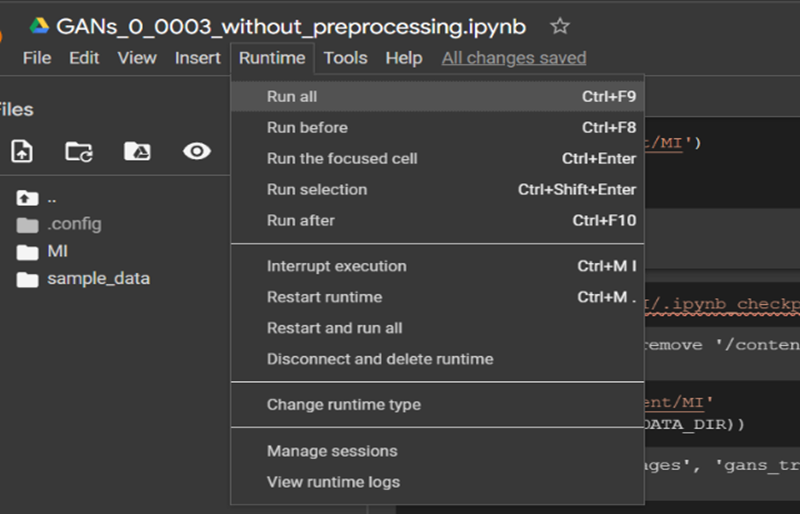
Task: Click the Google Drive icon beside notebook title
Action: click(x=39, y=26)
